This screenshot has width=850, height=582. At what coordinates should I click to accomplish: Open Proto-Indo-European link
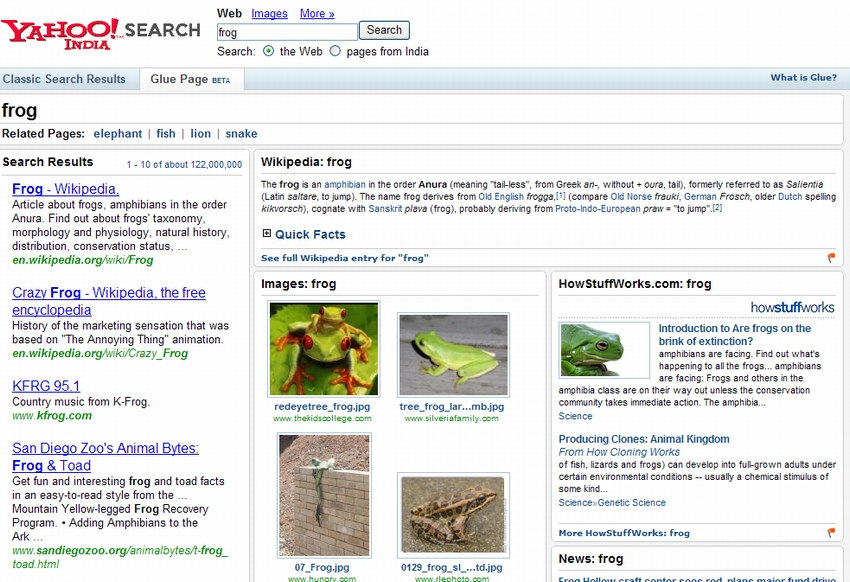tap(597, 209)
